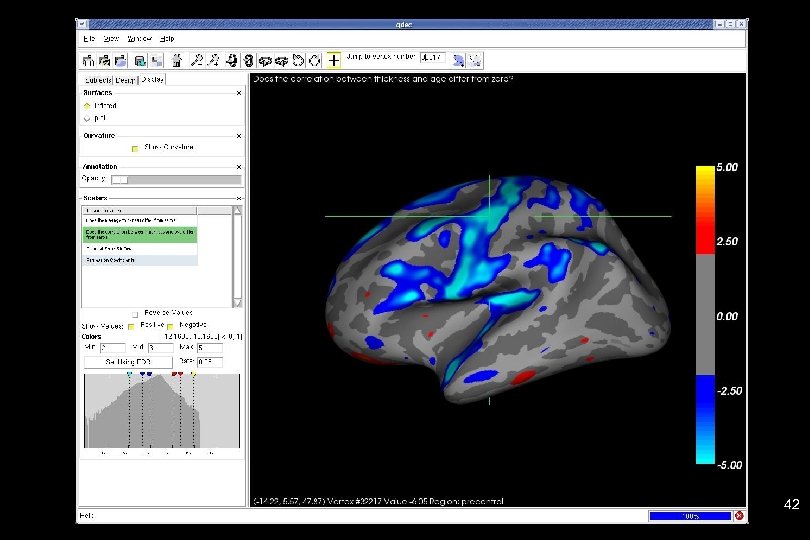Click the first icon in the toolbar

pos(88,59)
